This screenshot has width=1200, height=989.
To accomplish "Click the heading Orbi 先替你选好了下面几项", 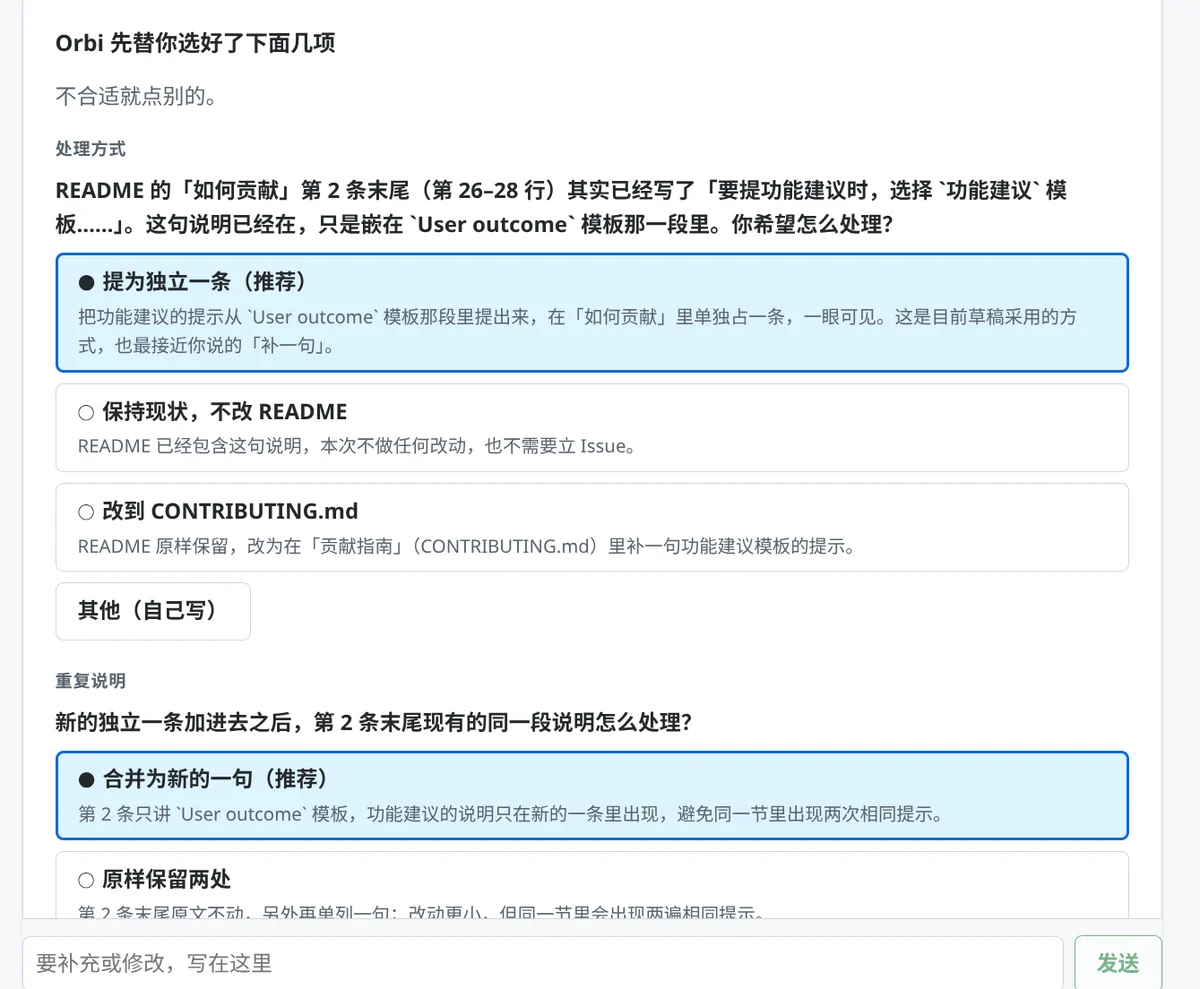I will pos(196,44).
